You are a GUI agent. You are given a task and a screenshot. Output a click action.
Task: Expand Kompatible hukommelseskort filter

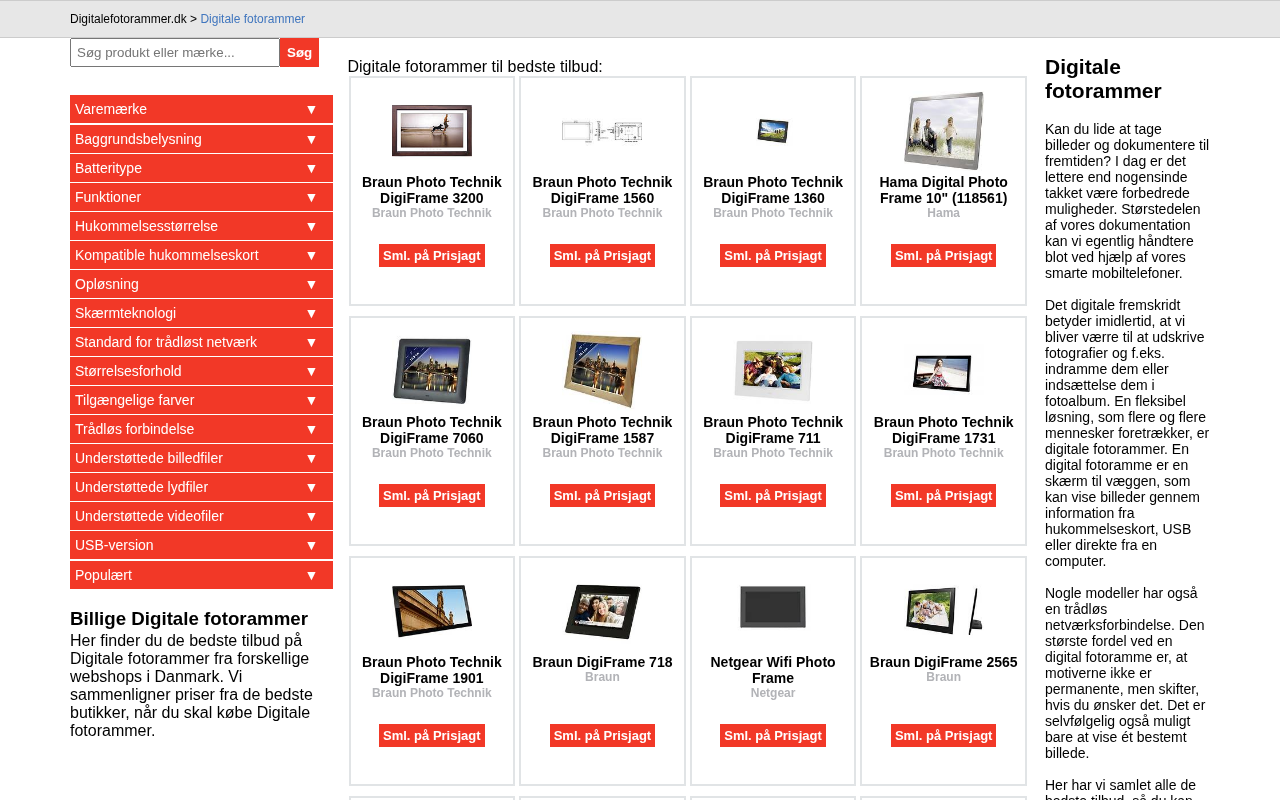(x=201, y=255)
